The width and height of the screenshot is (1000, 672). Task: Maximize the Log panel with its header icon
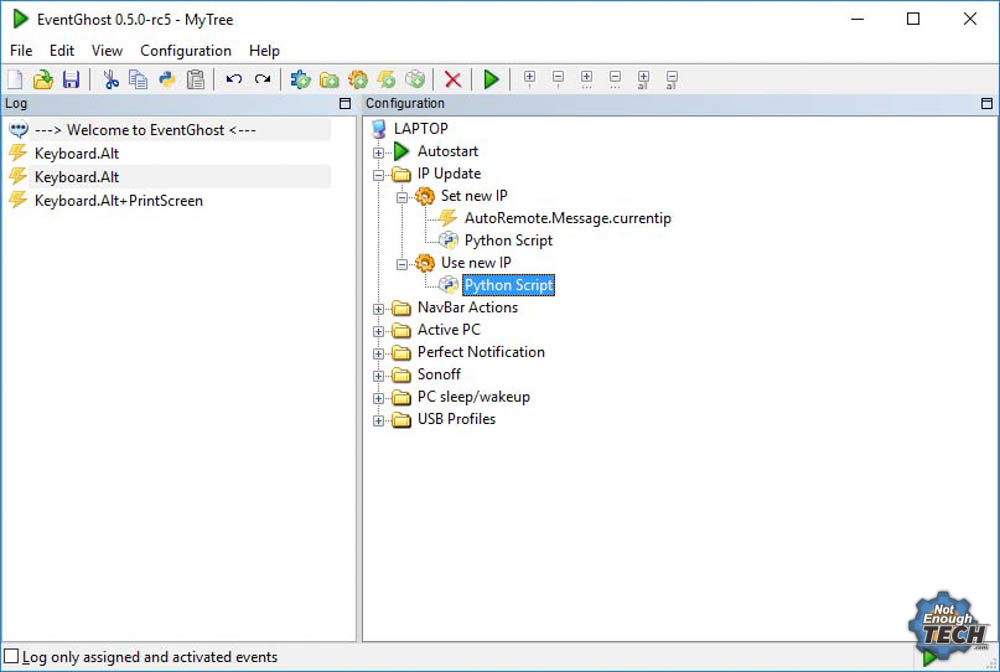pyautogui.click(x=345, y=103)
